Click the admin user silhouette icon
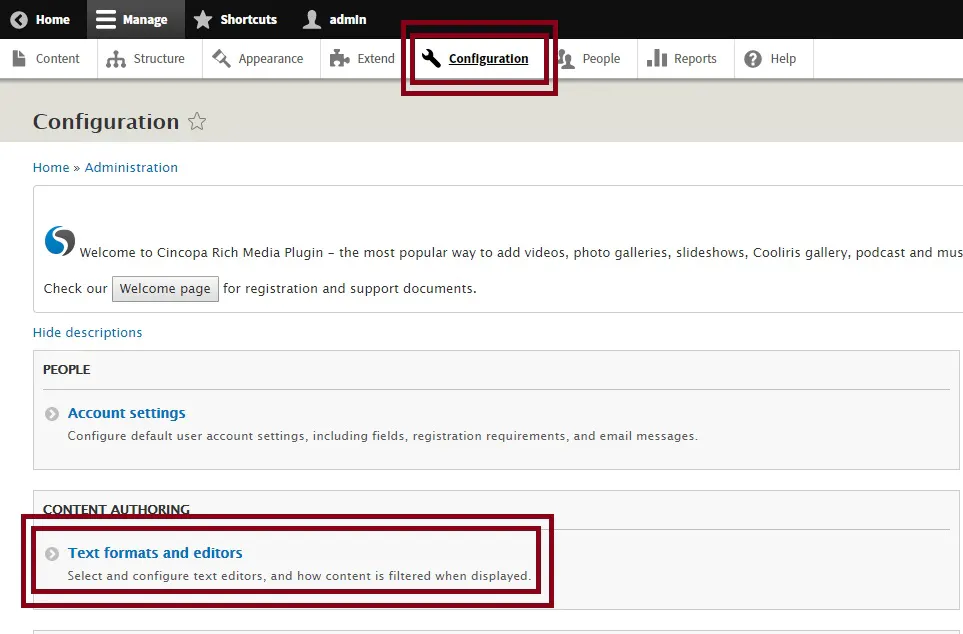Image resolution: width=963 pixels, height=634 pixels. [312, 20]
